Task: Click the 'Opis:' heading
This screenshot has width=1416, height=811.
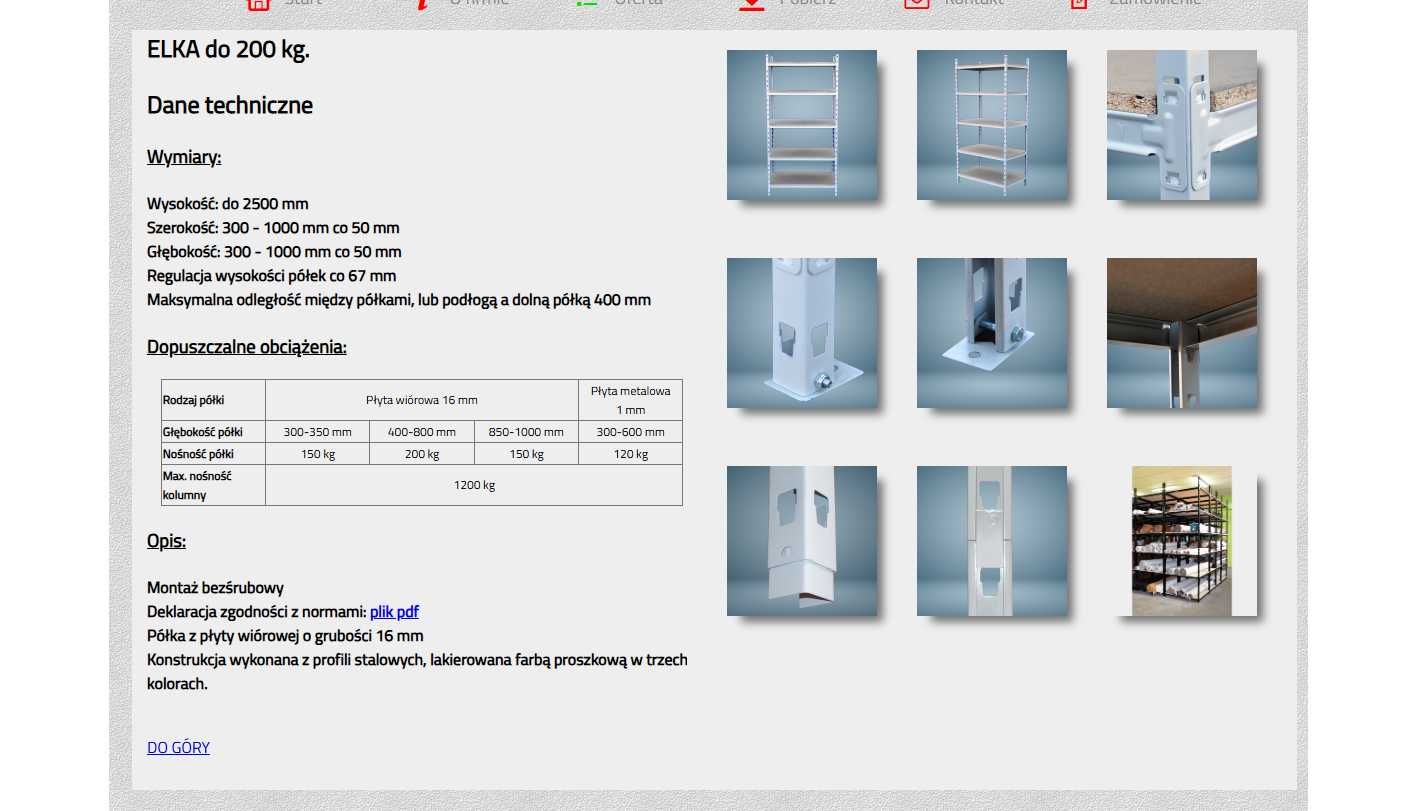Action: click(166, 541)
